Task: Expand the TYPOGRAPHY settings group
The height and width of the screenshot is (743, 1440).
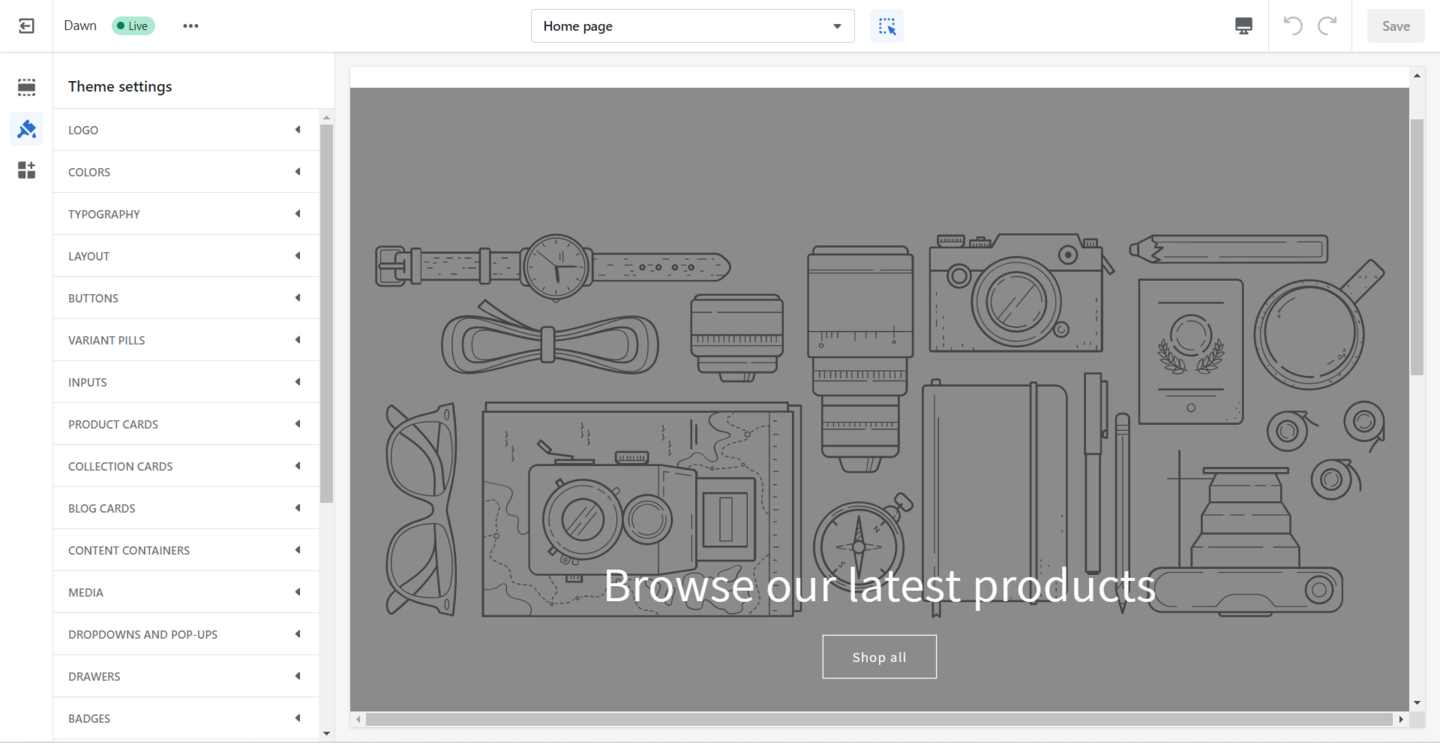Action: click(185, 213)
